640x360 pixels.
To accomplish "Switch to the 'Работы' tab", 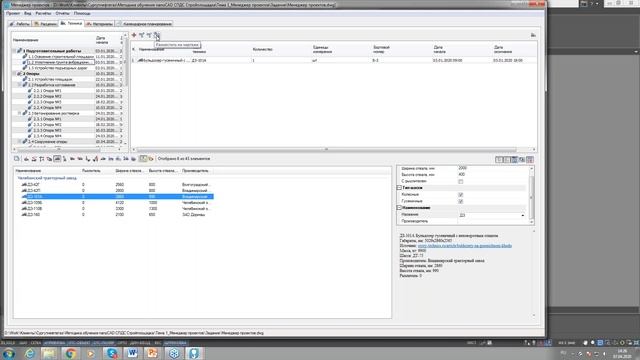I will tap(20, 24).
